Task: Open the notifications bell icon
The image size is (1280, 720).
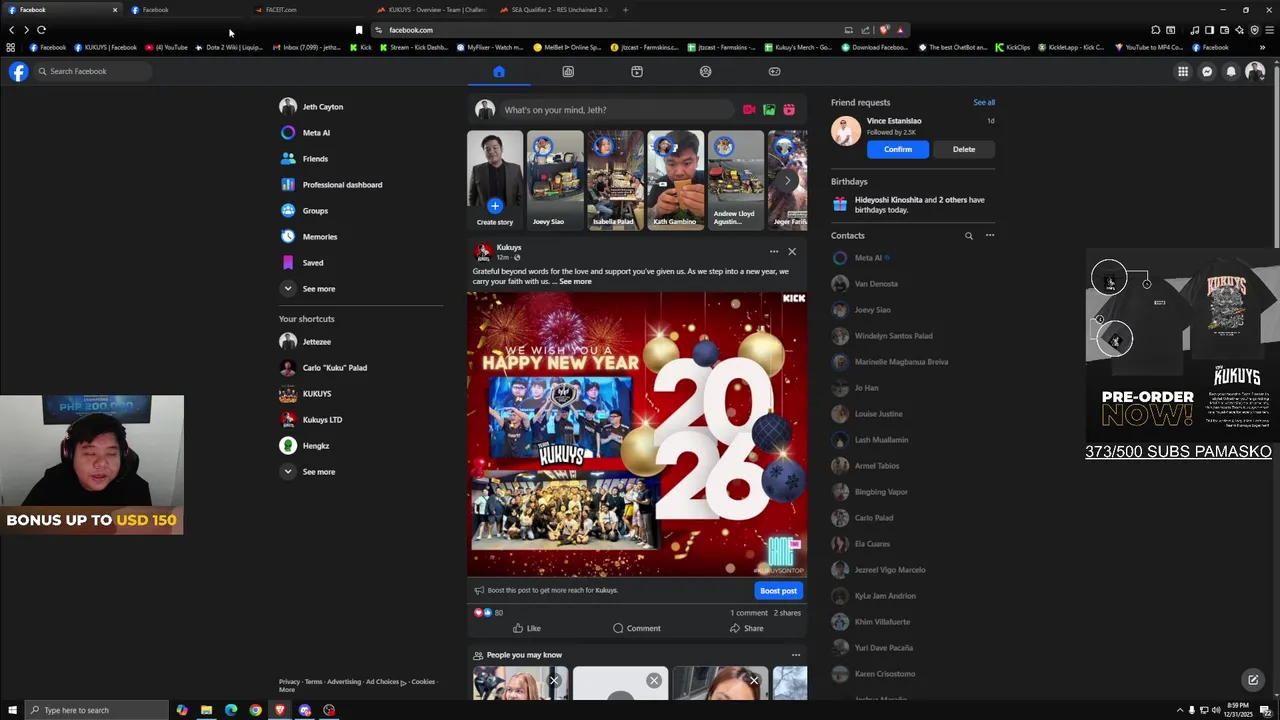Action: (x=1231, y=71)
